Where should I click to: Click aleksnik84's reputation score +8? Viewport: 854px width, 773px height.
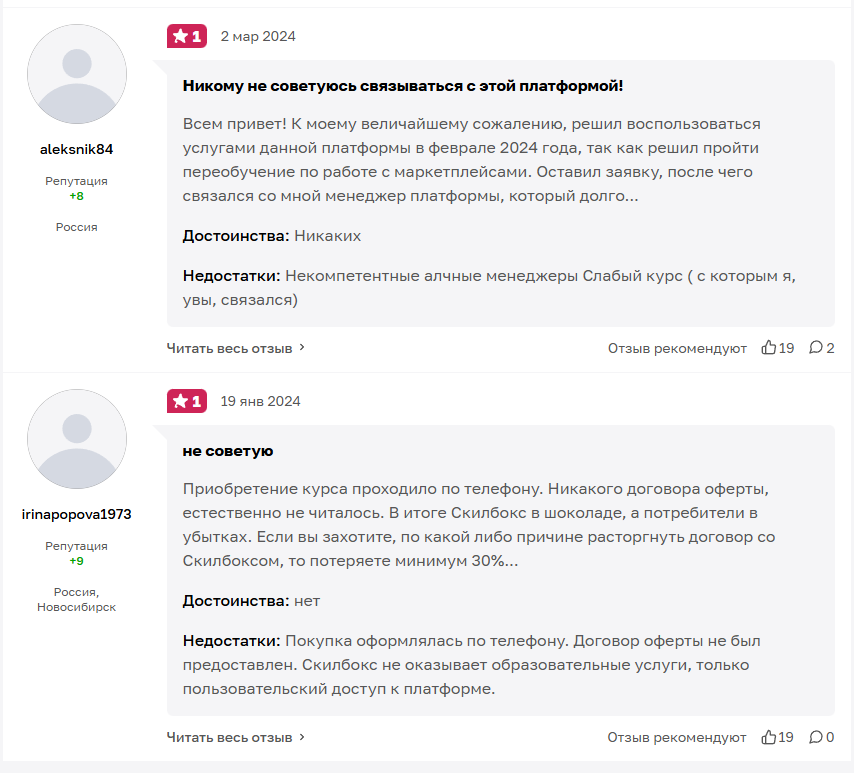click(x=77, y=196)
